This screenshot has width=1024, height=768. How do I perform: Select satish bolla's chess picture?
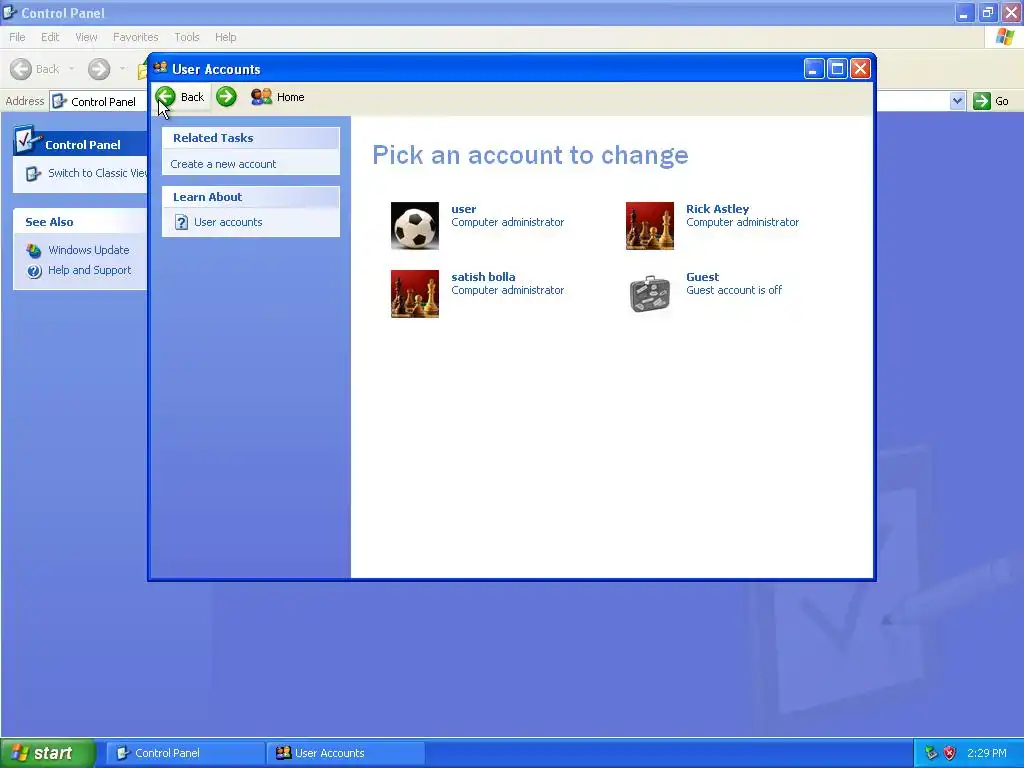[x=415, y=294]
